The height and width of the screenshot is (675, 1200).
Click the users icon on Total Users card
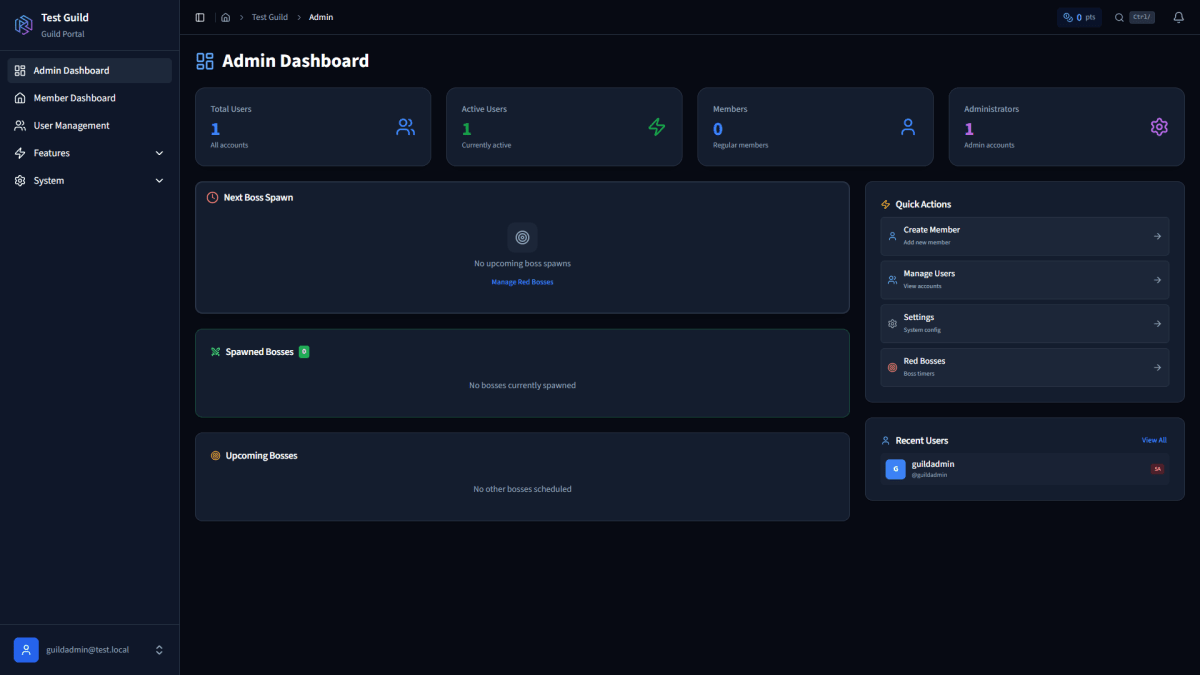coord(405,127)
